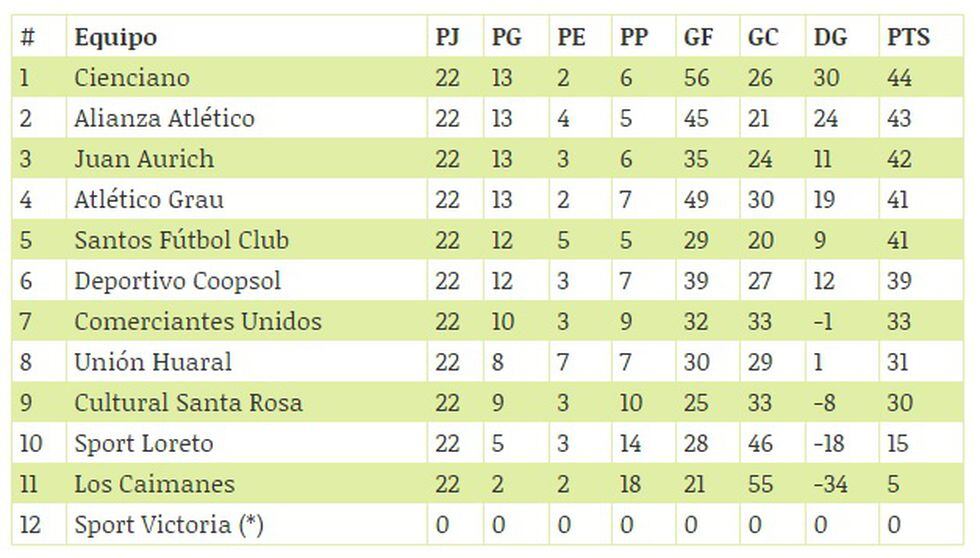The height and width of the screenshot is (558, 980).
Task: Select Sport Victoria (*) in the last row
Action: [169, 525]
